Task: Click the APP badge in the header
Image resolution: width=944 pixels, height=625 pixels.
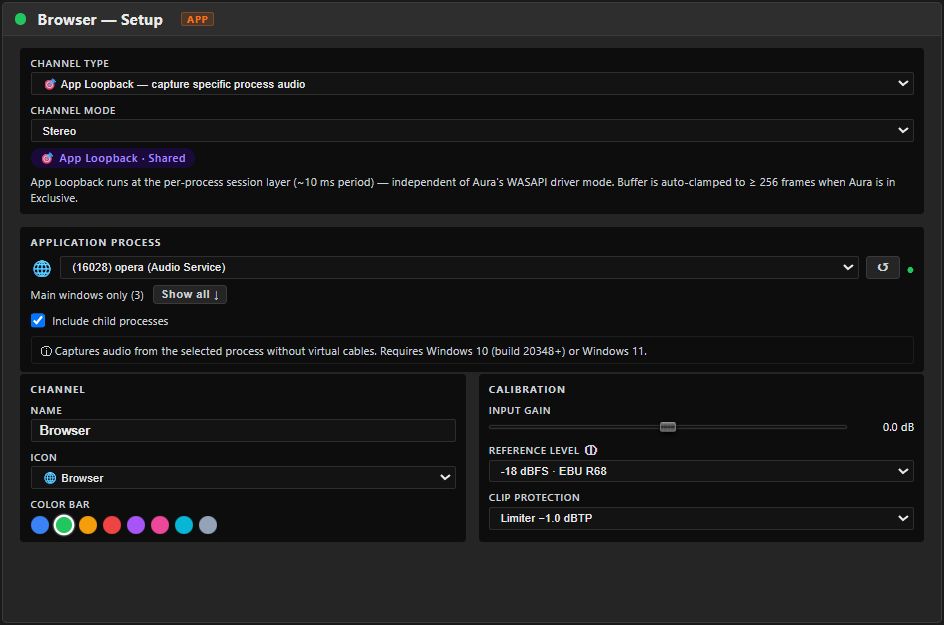Action: (x=197, y=19)
